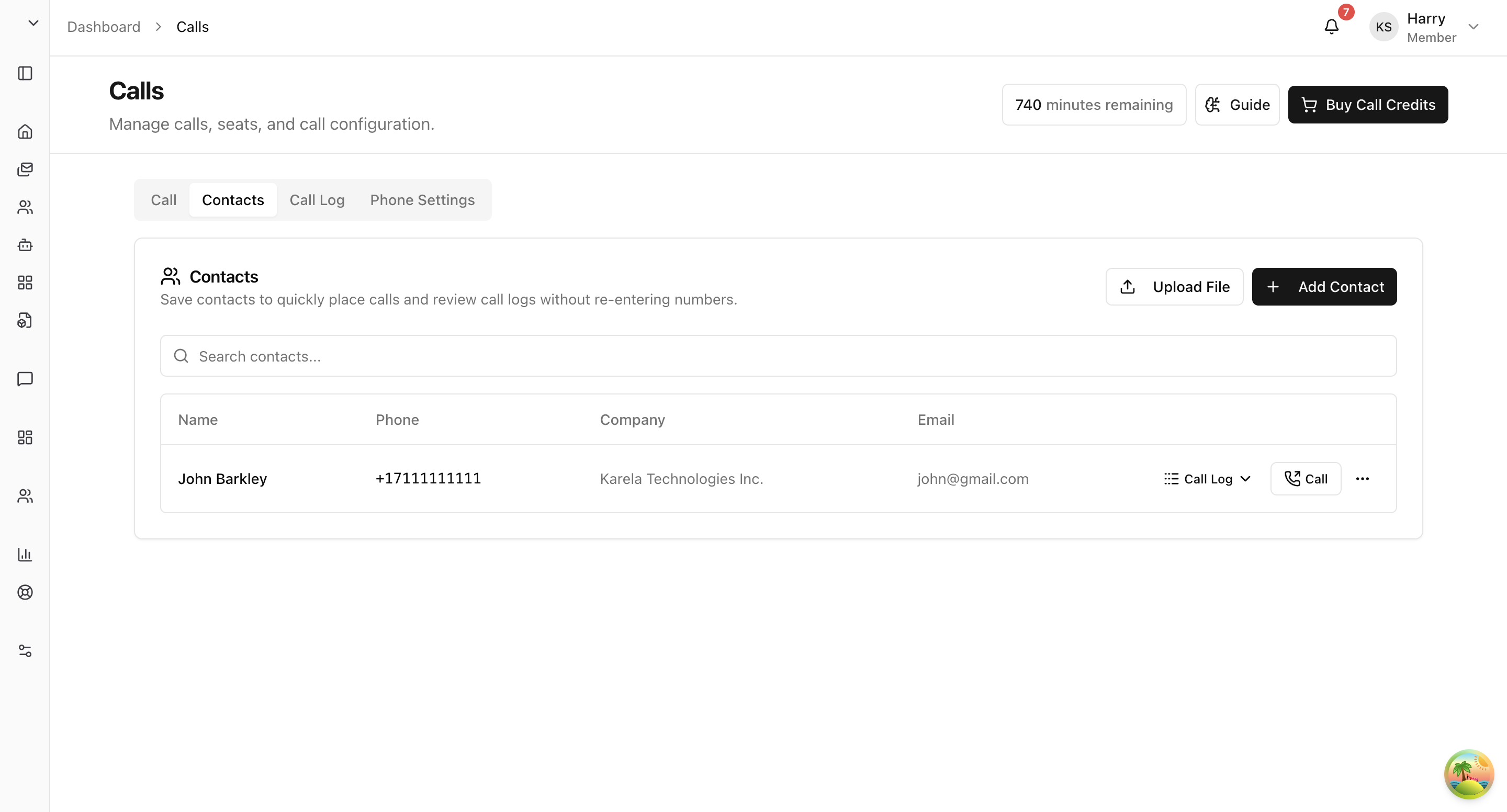Switch to the Call tab
1507x812 pixels.
point(163,200)
